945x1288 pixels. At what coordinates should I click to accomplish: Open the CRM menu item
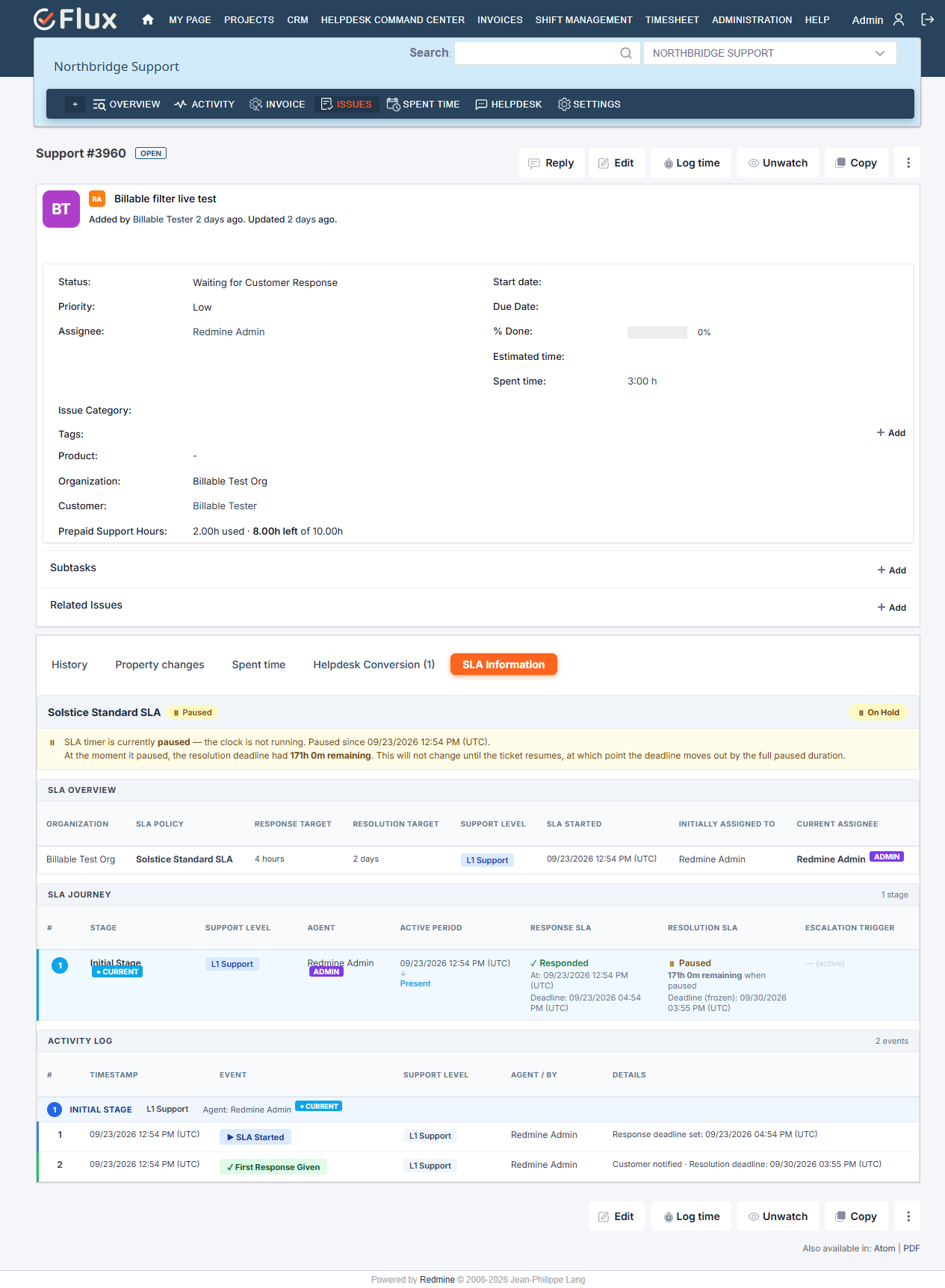click(298, 20)
